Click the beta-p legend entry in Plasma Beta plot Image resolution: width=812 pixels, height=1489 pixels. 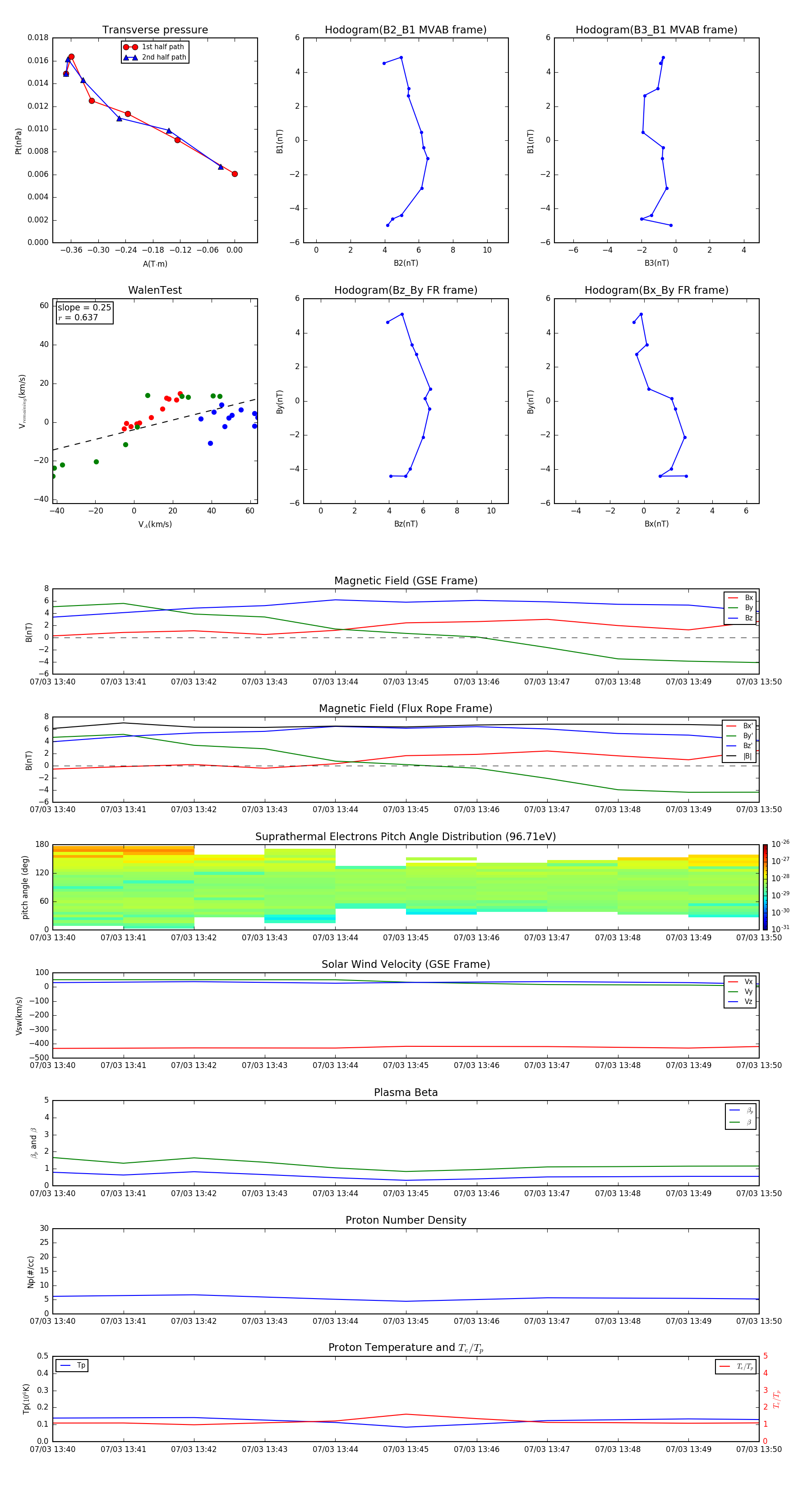tap(741, 1110)
